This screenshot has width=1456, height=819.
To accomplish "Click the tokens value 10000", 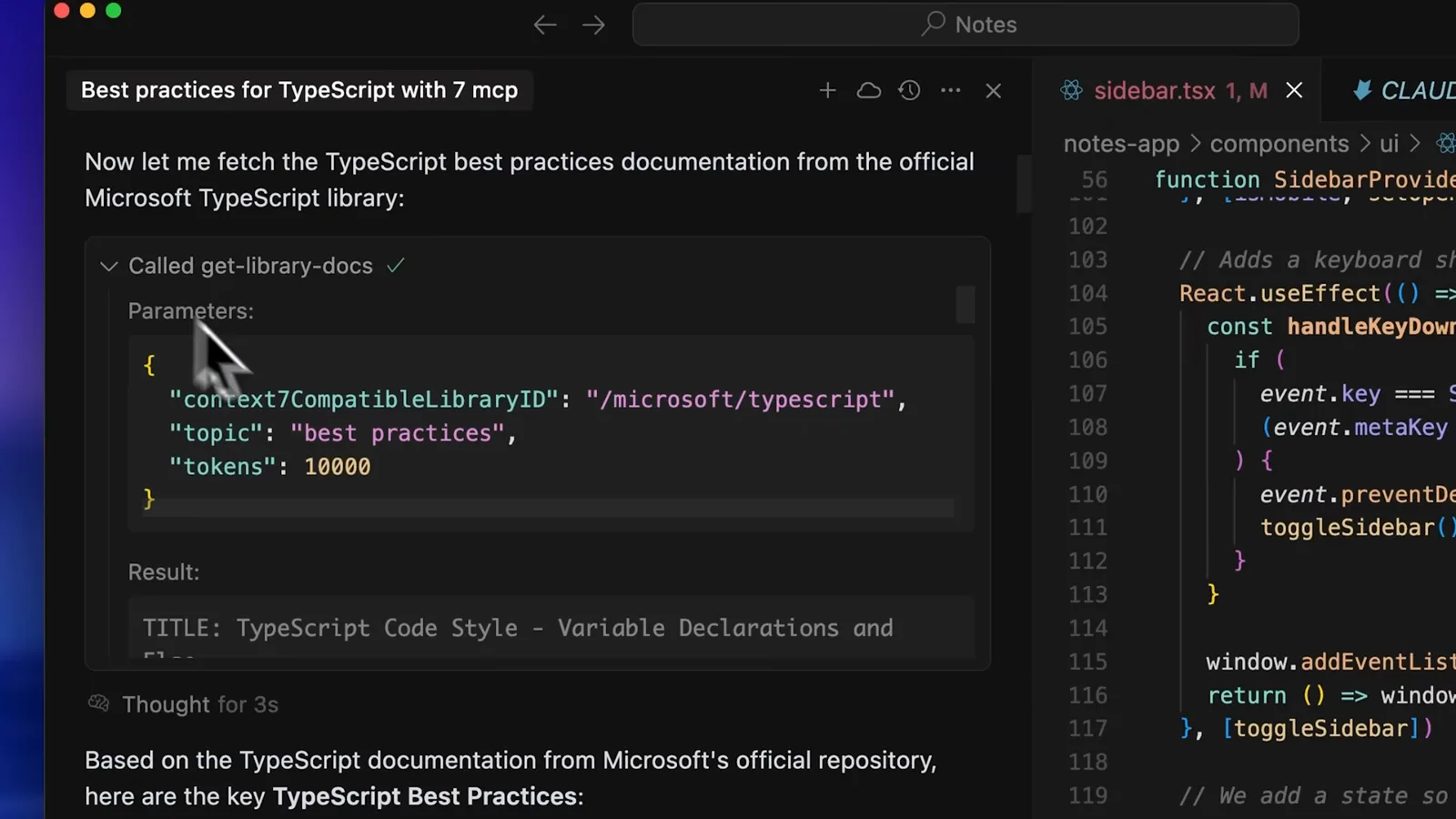I will pyautogui.click(x=338, y=467).
